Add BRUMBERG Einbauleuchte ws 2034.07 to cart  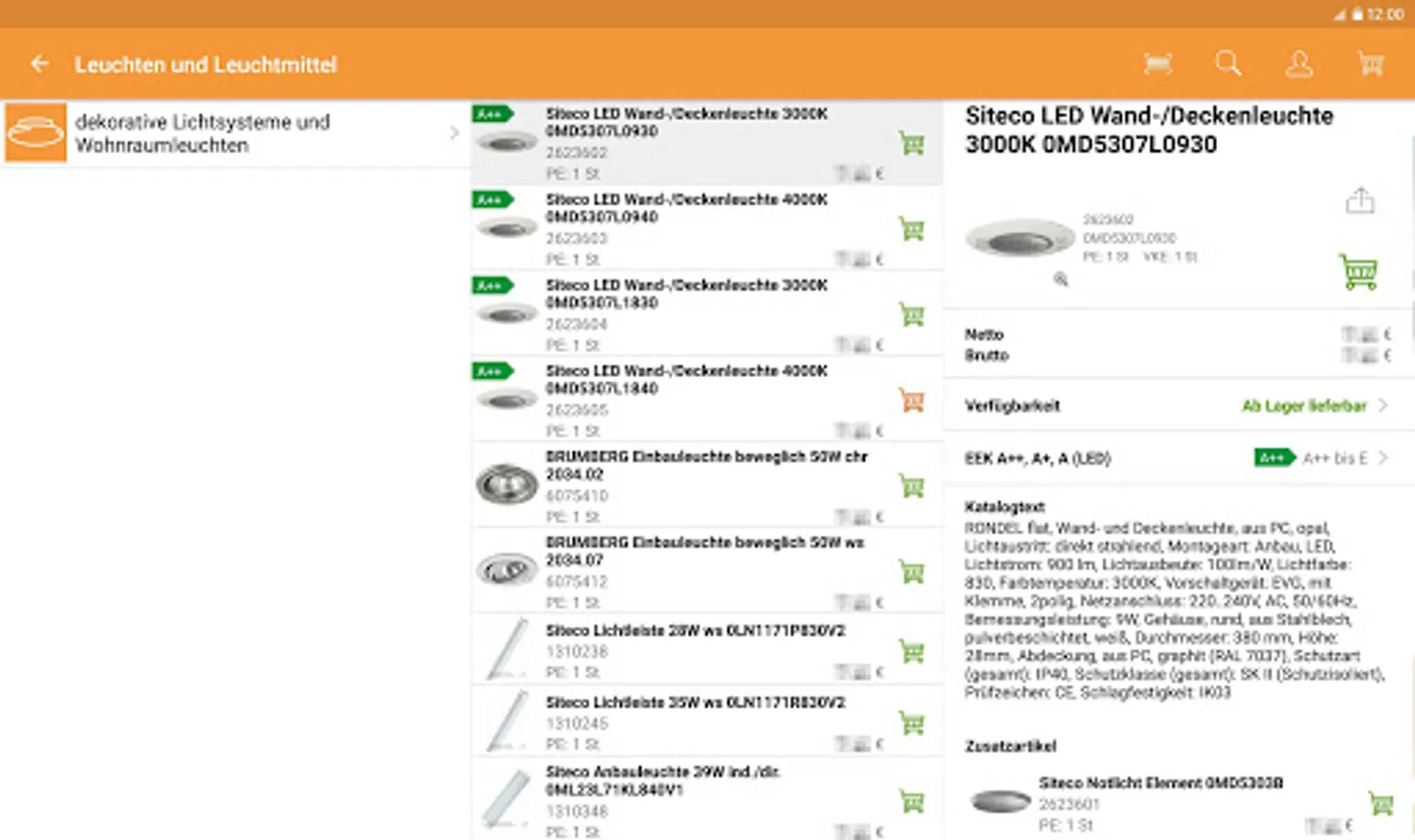click(912, 572)
